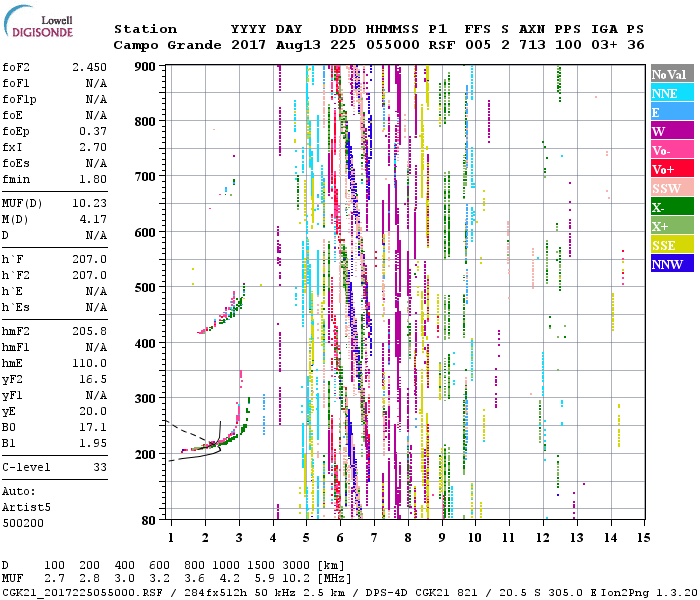The image size is (700, 600).
Task: Select the NoVal legend color box
Action: [x=670, y=74]
